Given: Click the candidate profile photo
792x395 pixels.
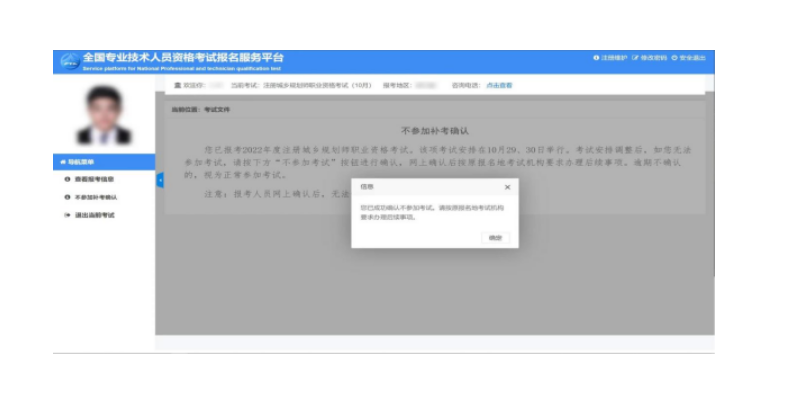Looking at the screenshot, I should point(104,115).
